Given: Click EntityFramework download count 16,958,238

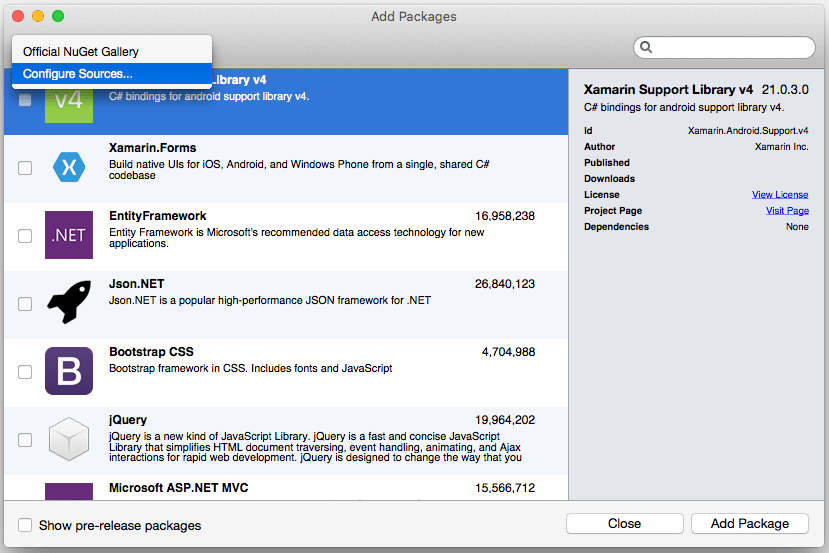Looking at the screenshot, I should click(505, 216).
